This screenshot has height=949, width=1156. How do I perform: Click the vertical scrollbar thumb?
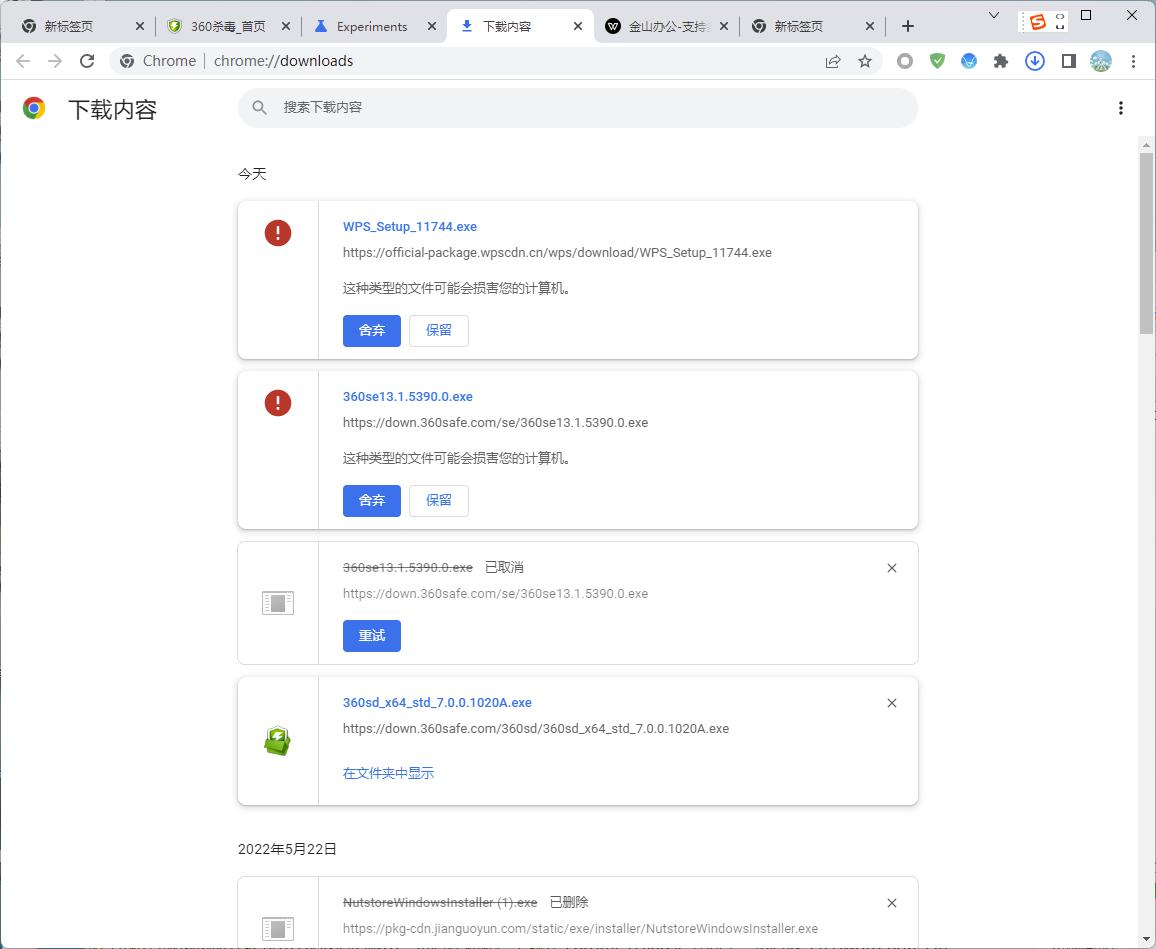(x=1146, y=243)
